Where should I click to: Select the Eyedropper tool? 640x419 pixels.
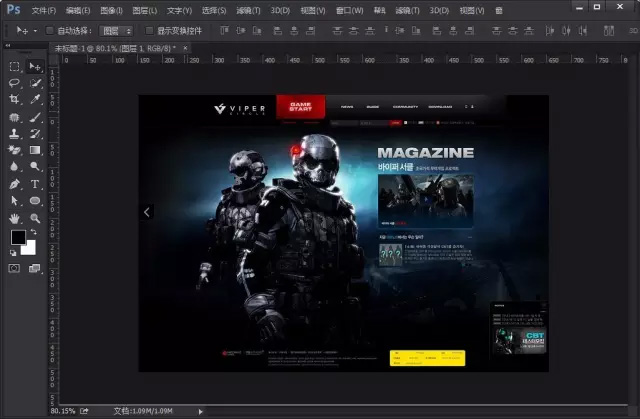tap(35, 99)
